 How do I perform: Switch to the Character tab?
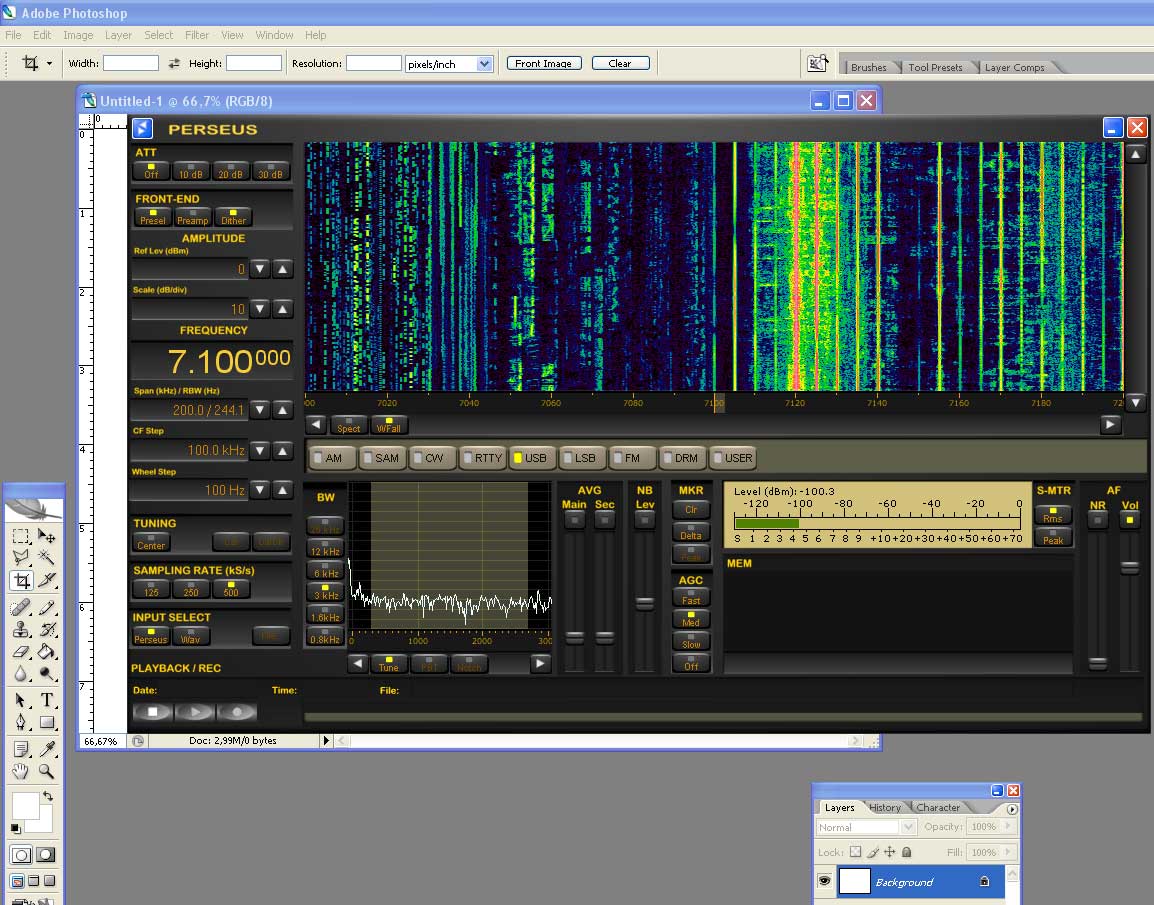[x=938, y=808]
